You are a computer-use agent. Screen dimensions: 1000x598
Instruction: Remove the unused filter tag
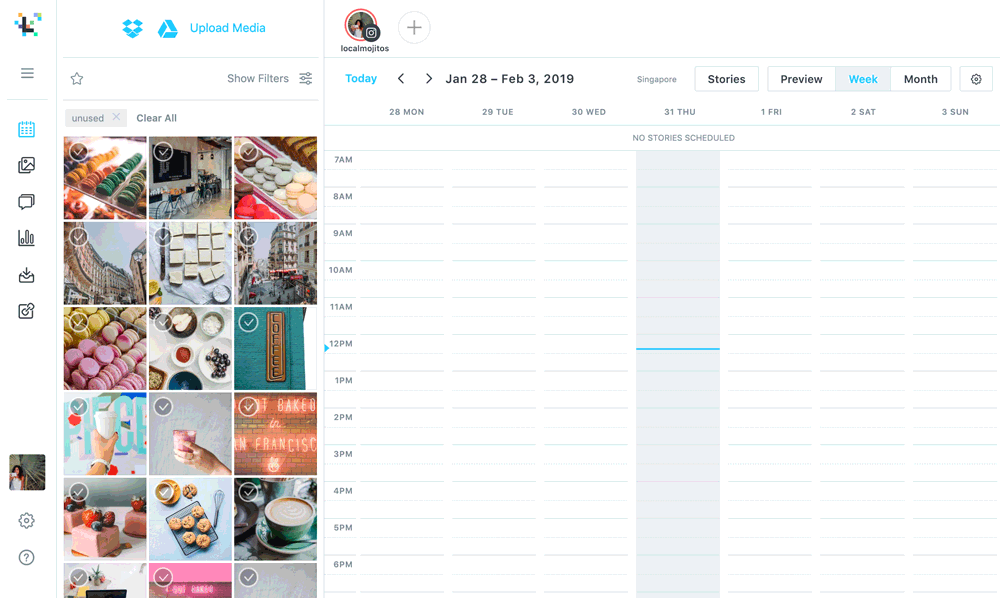click(116, 117)
